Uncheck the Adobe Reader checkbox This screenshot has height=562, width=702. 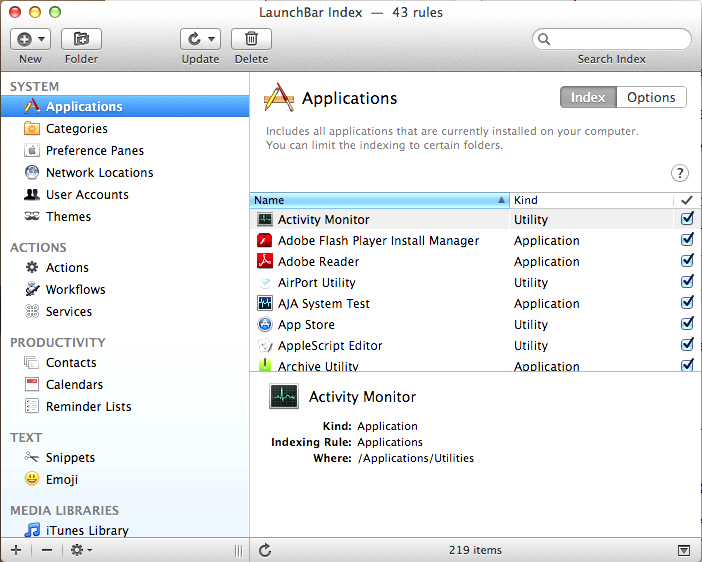click(x=687, y=261)
